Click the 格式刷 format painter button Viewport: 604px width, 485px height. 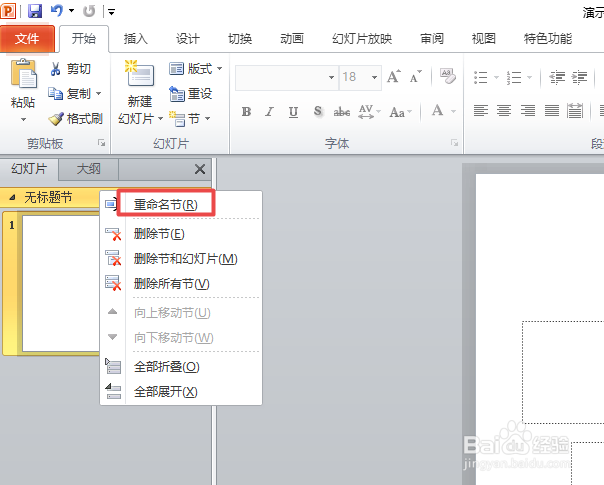76,119
